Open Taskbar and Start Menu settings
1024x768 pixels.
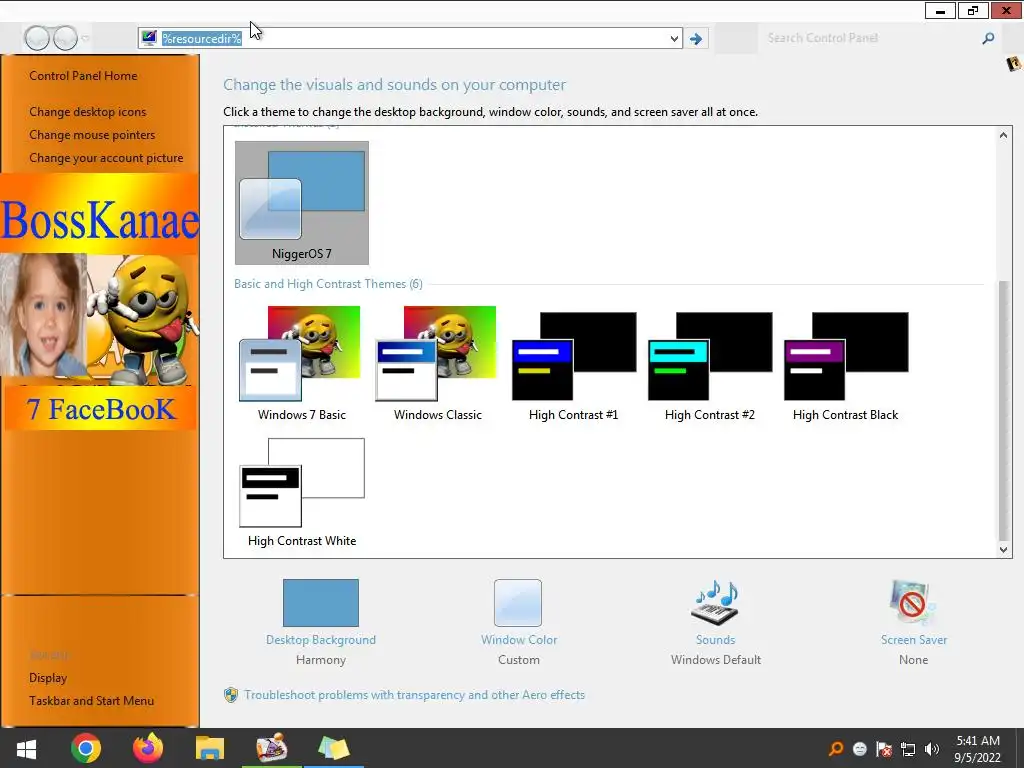pyautogui.click(x=91, y=701)
